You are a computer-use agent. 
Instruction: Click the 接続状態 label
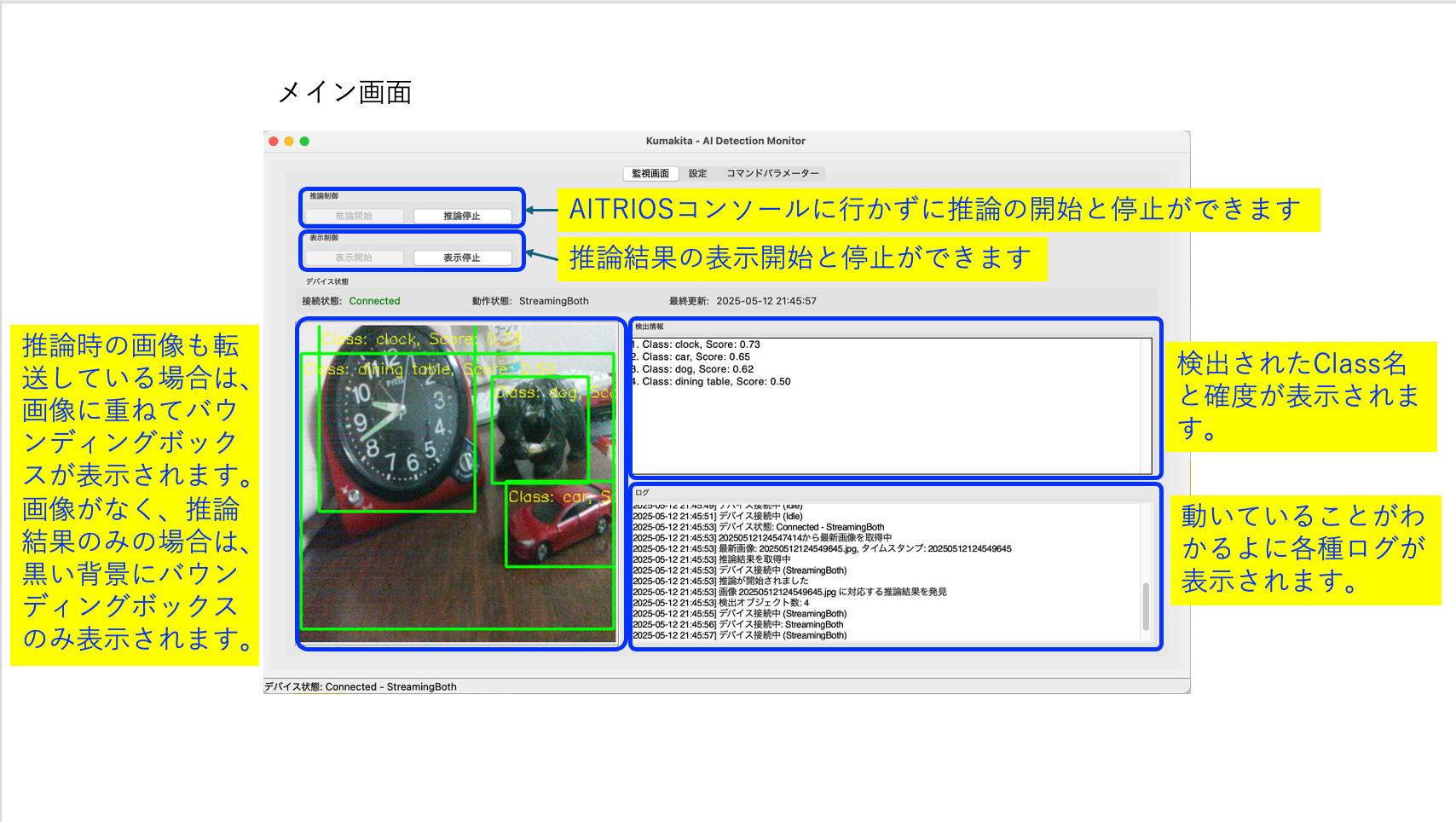tap(321, 301)
